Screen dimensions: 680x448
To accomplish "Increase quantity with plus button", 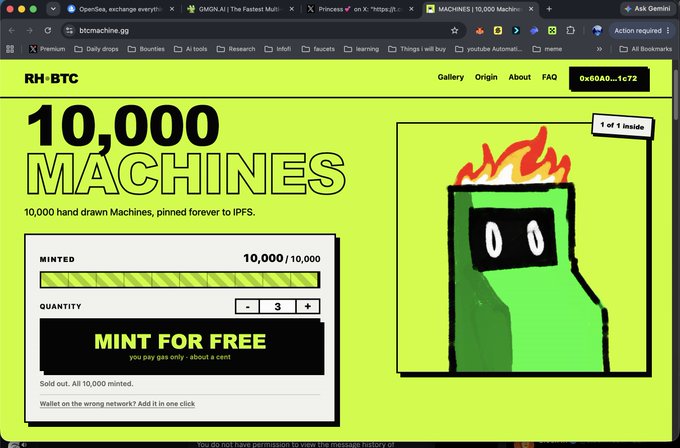I will pyautogui.click(x=308, y=306).
